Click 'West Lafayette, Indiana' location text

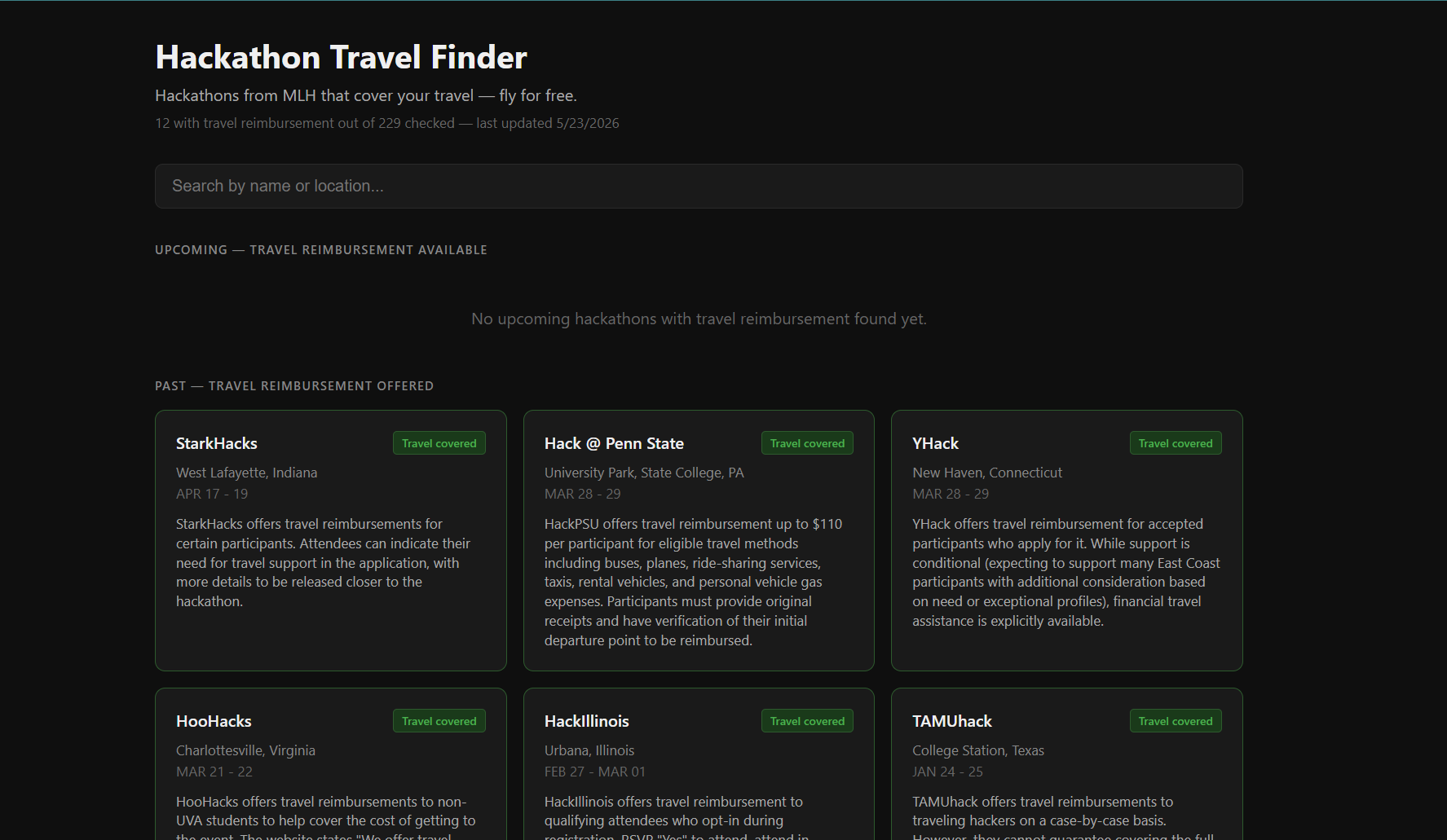coord(246,473)
